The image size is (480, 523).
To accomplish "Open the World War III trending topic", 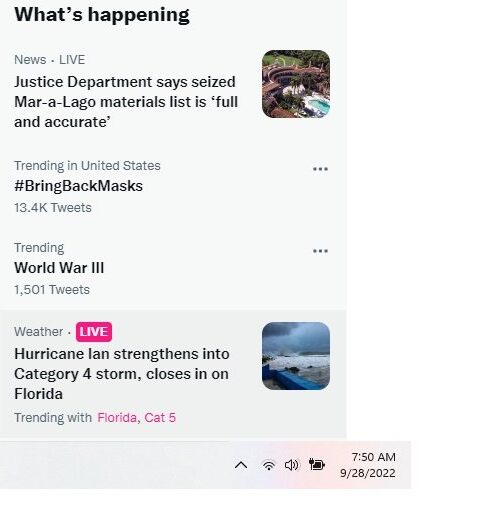I will click(59, 268).
